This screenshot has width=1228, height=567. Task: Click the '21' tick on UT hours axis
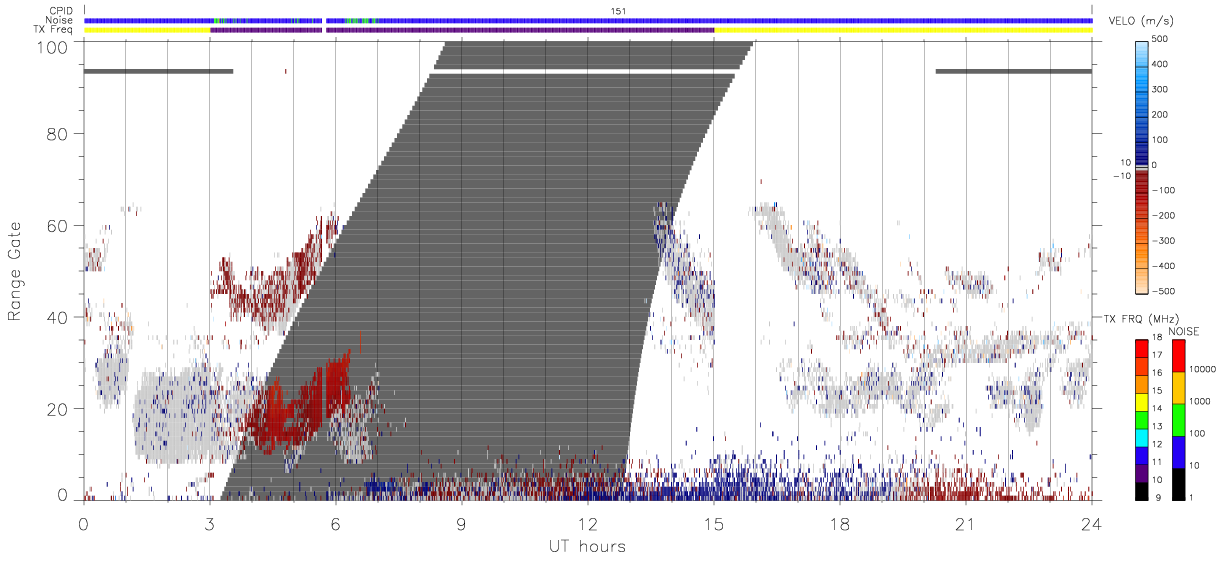[966, 523]
